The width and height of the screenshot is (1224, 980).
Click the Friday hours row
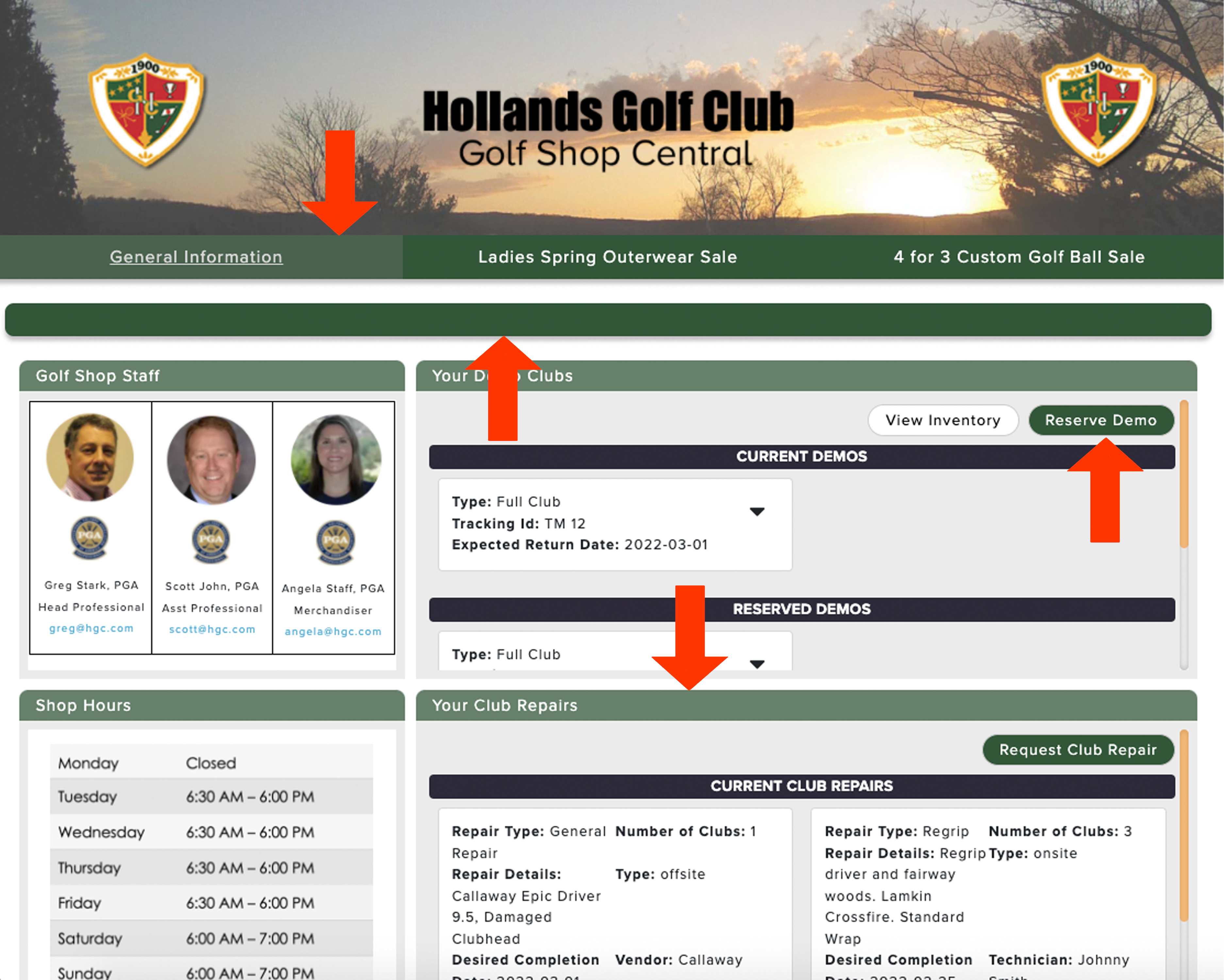tap(211, 903)
